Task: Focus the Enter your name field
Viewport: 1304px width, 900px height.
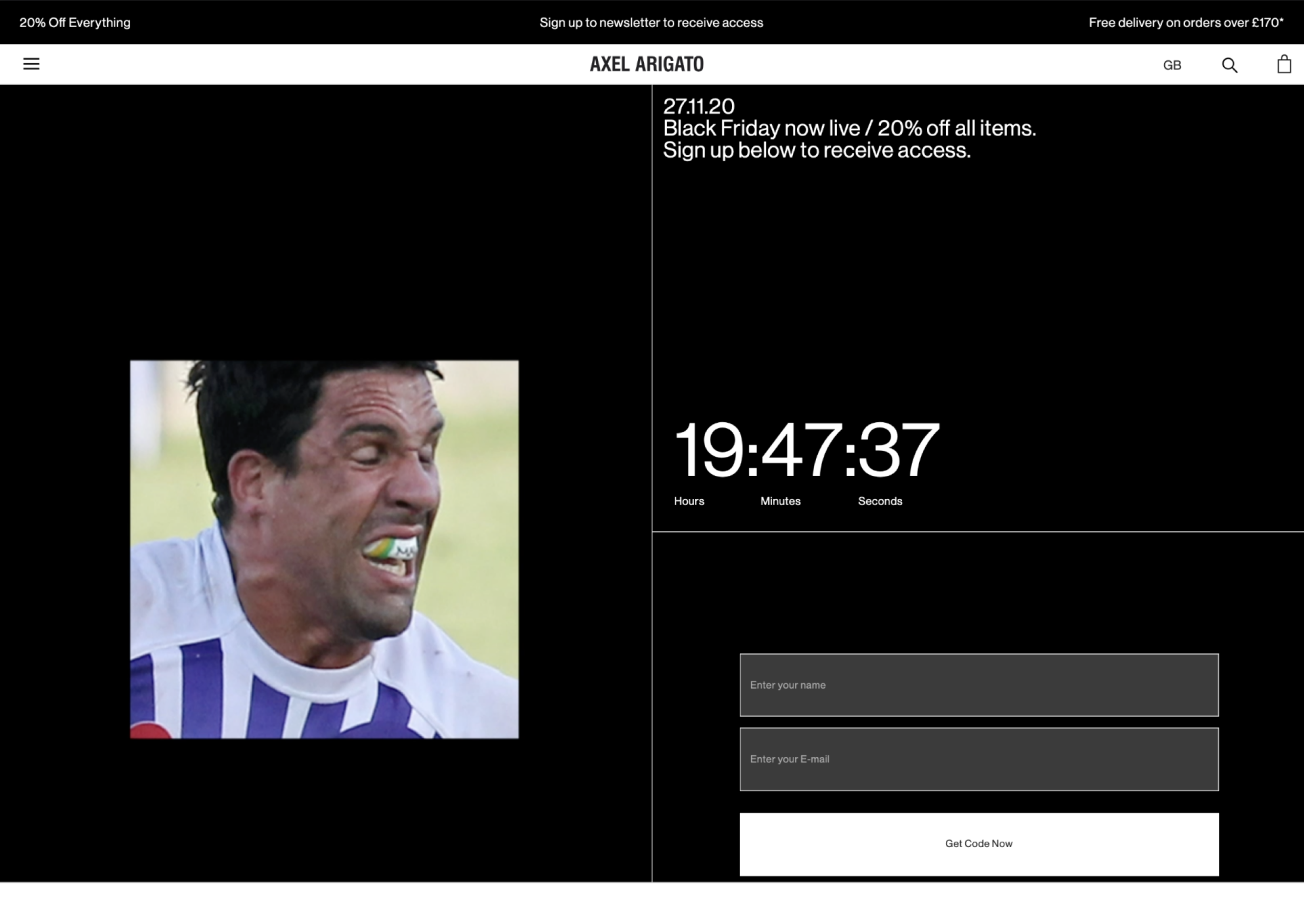Action: coord(979,685)
